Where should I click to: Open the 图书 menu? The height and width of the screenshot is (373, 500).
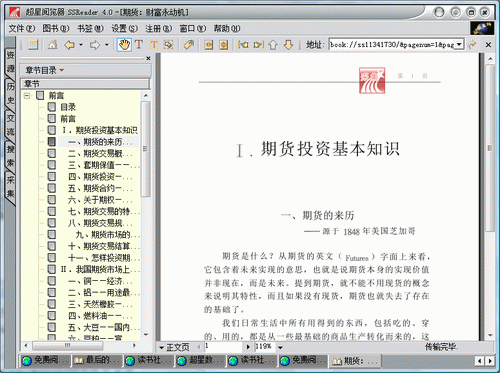click(56, 29)
